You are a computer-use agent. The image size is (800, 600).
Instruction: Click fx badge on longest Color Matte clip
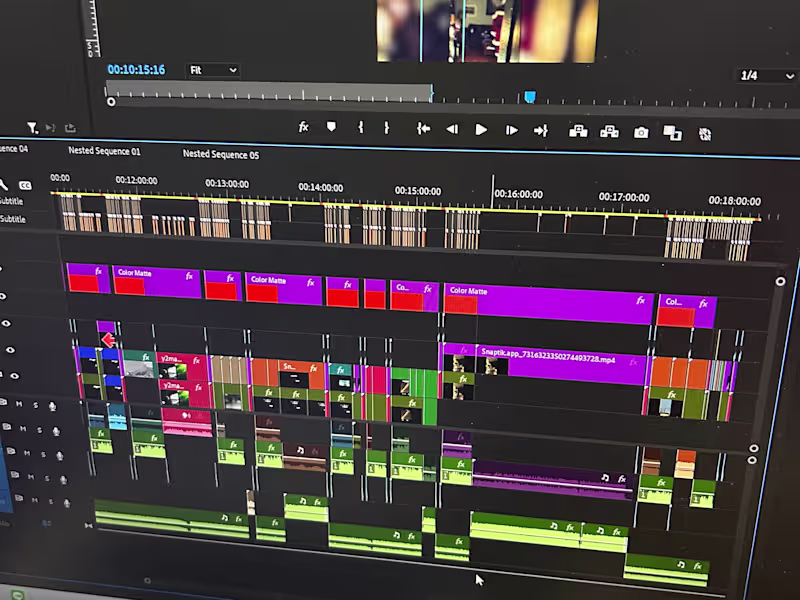pyautogui.click(x=640, y=301)
